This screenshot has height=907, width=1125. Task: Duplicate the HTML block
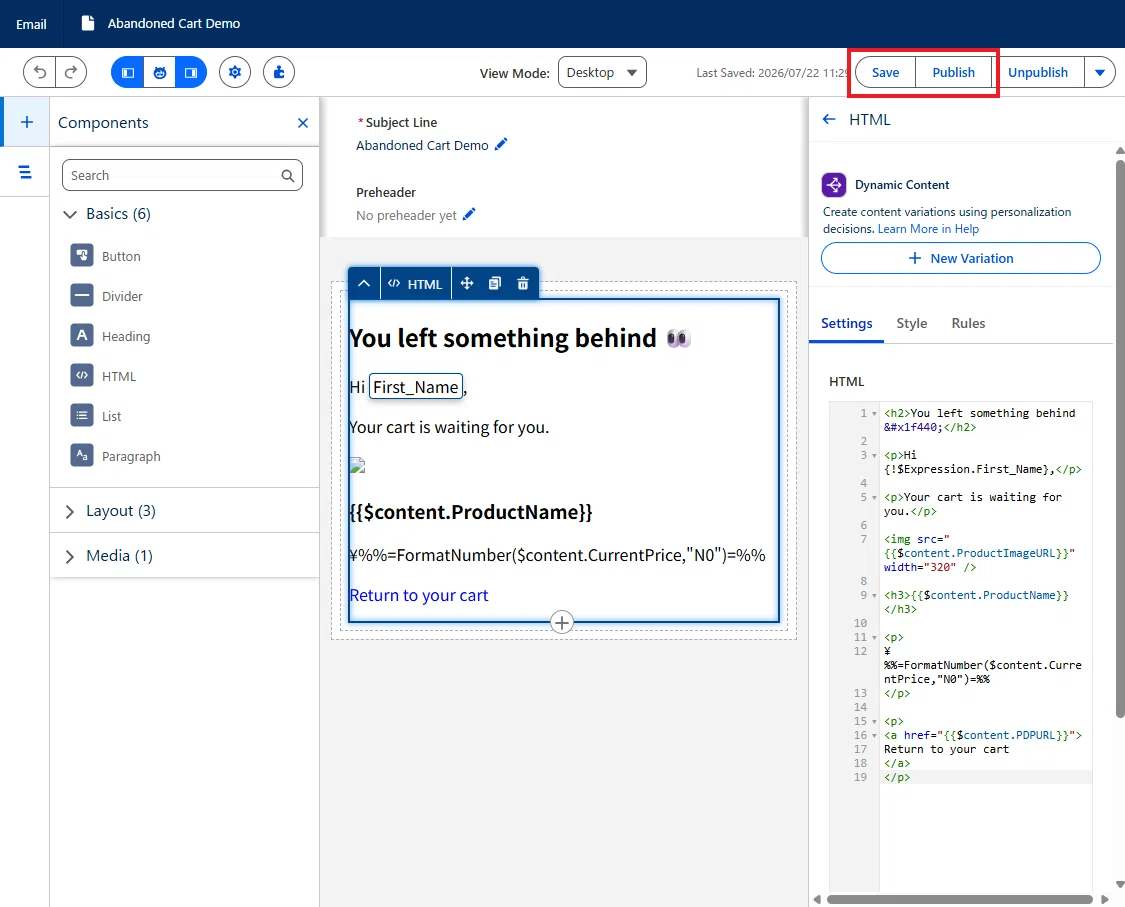(x=494, y=283)
